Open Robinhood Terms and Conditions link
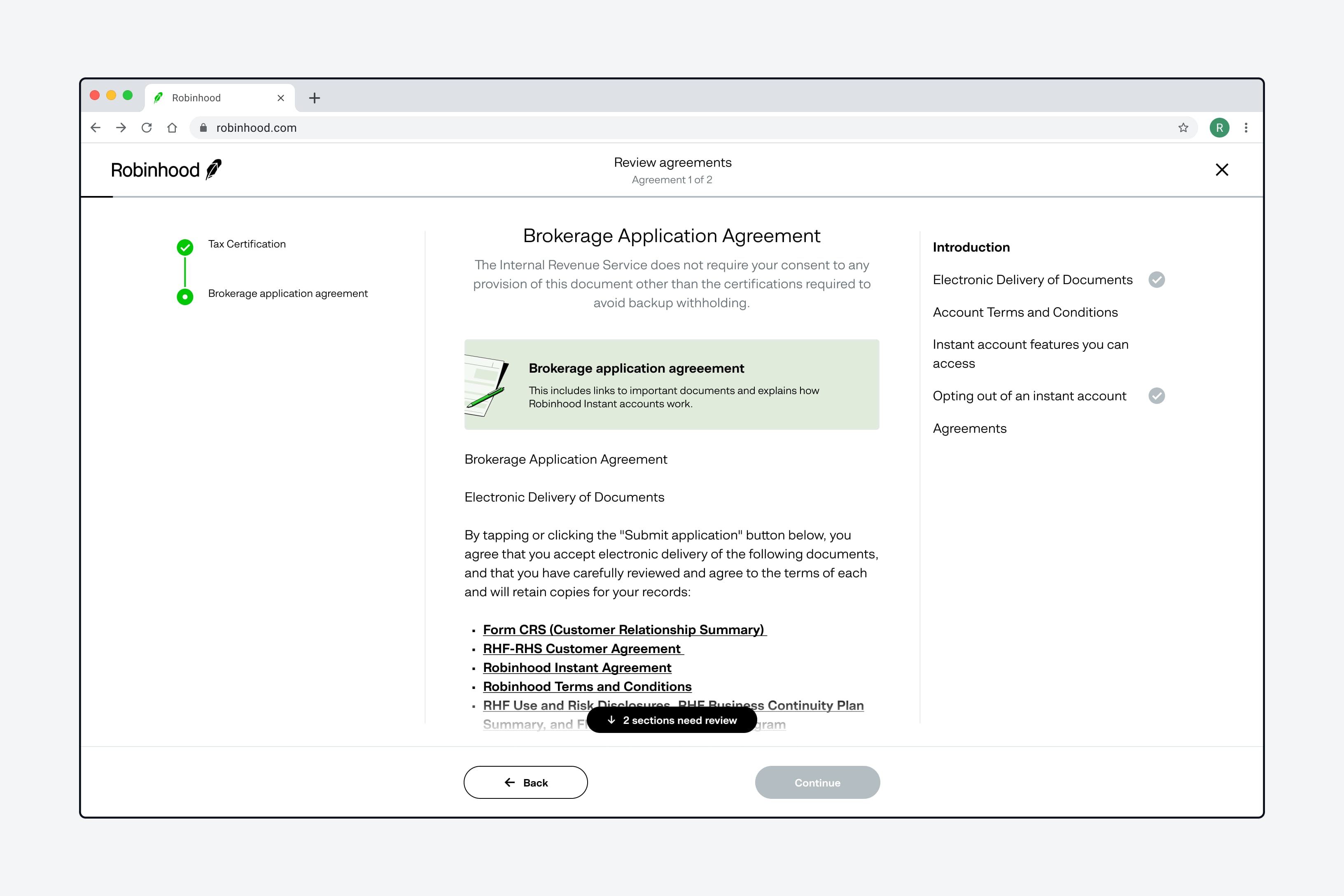1344x896 pixels. 587,686
